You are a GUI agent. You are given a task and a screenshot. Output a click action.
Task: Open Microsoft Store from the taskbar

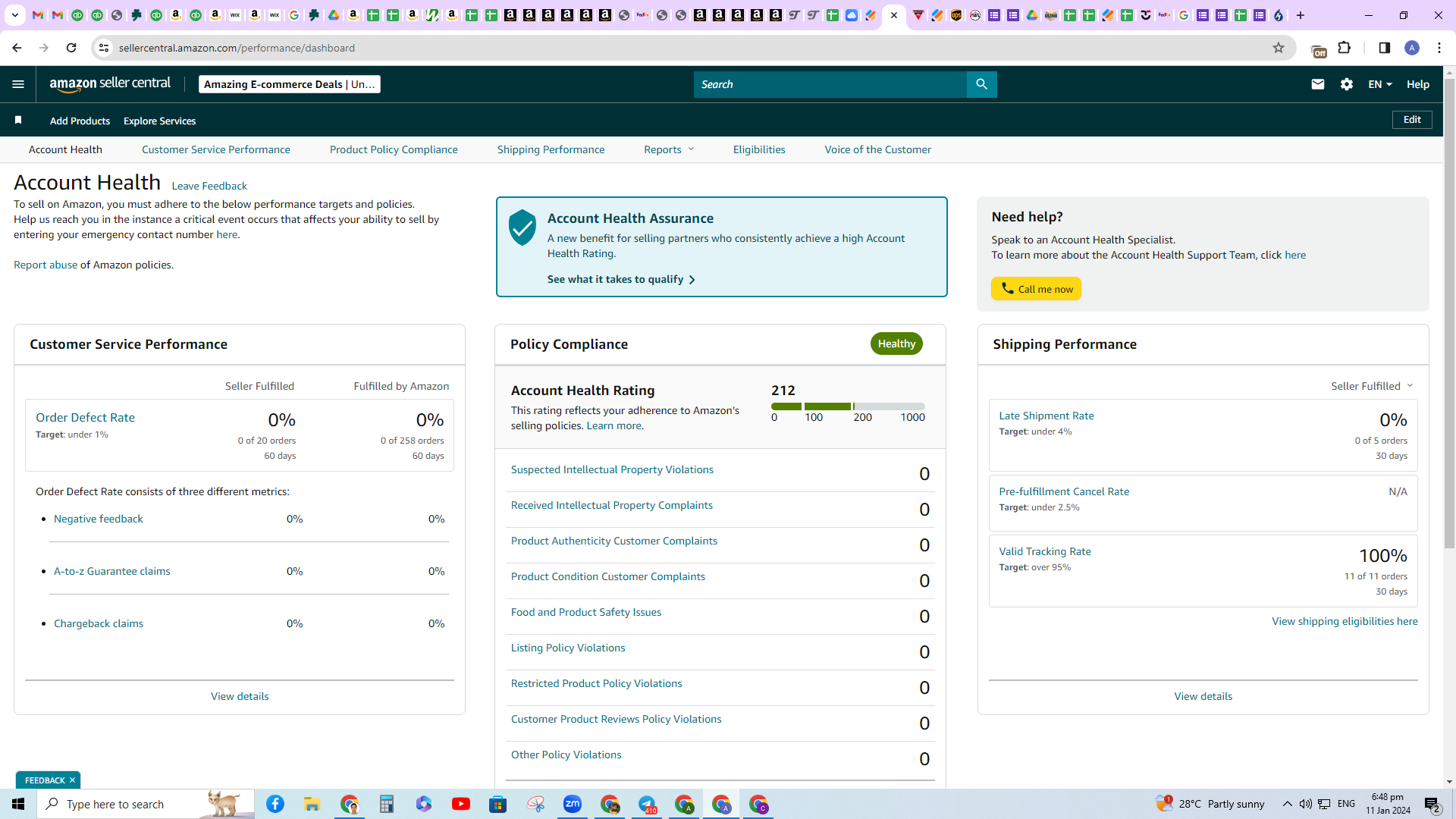tap(498, 804)
